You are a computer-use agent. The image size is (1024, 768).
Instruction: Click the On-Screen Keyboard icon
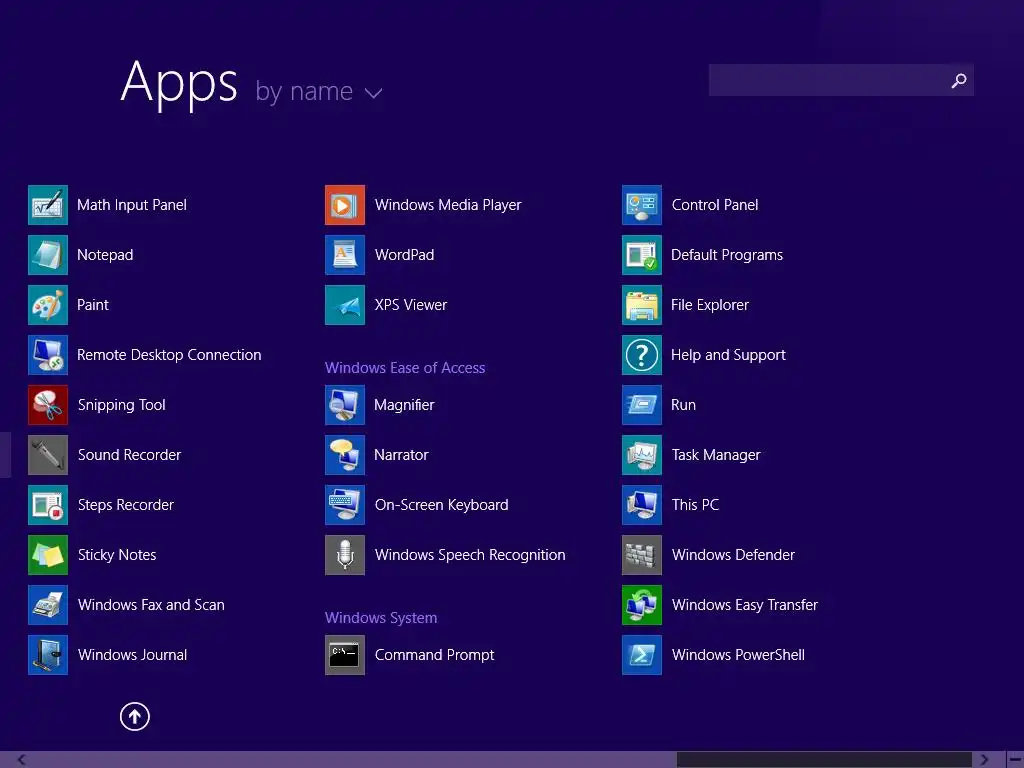tap(345, 505)
